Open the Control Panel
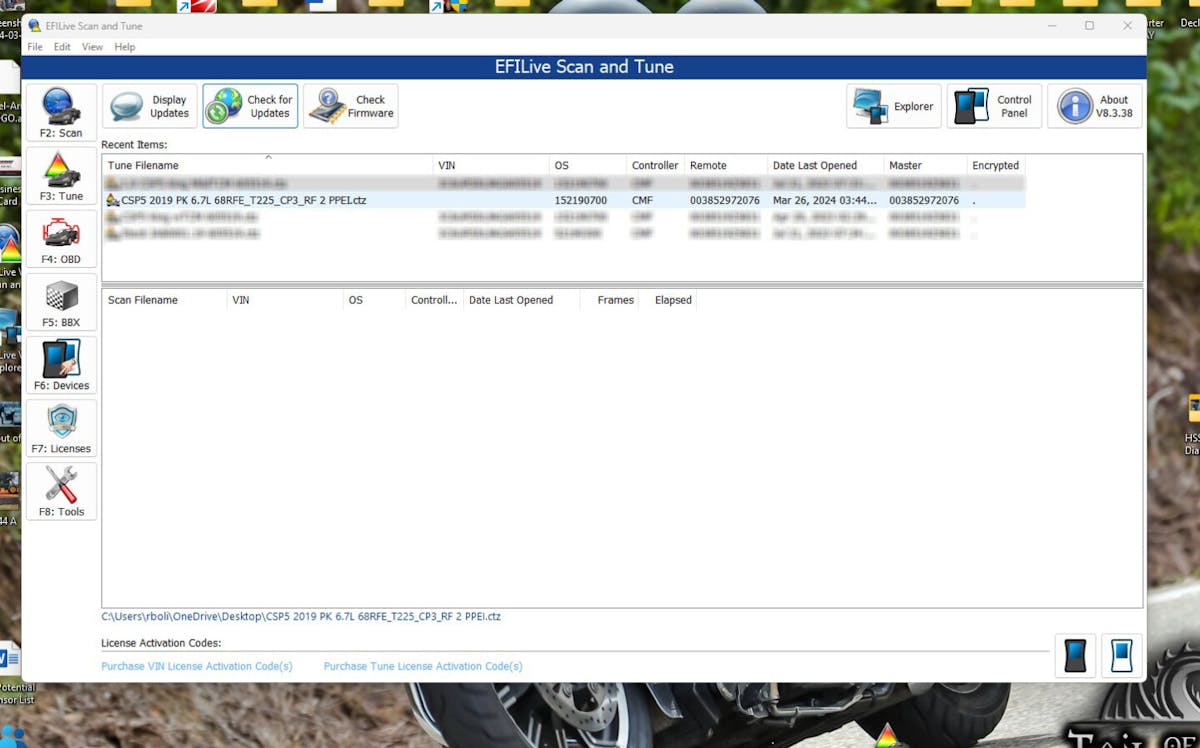 [994, 106]
